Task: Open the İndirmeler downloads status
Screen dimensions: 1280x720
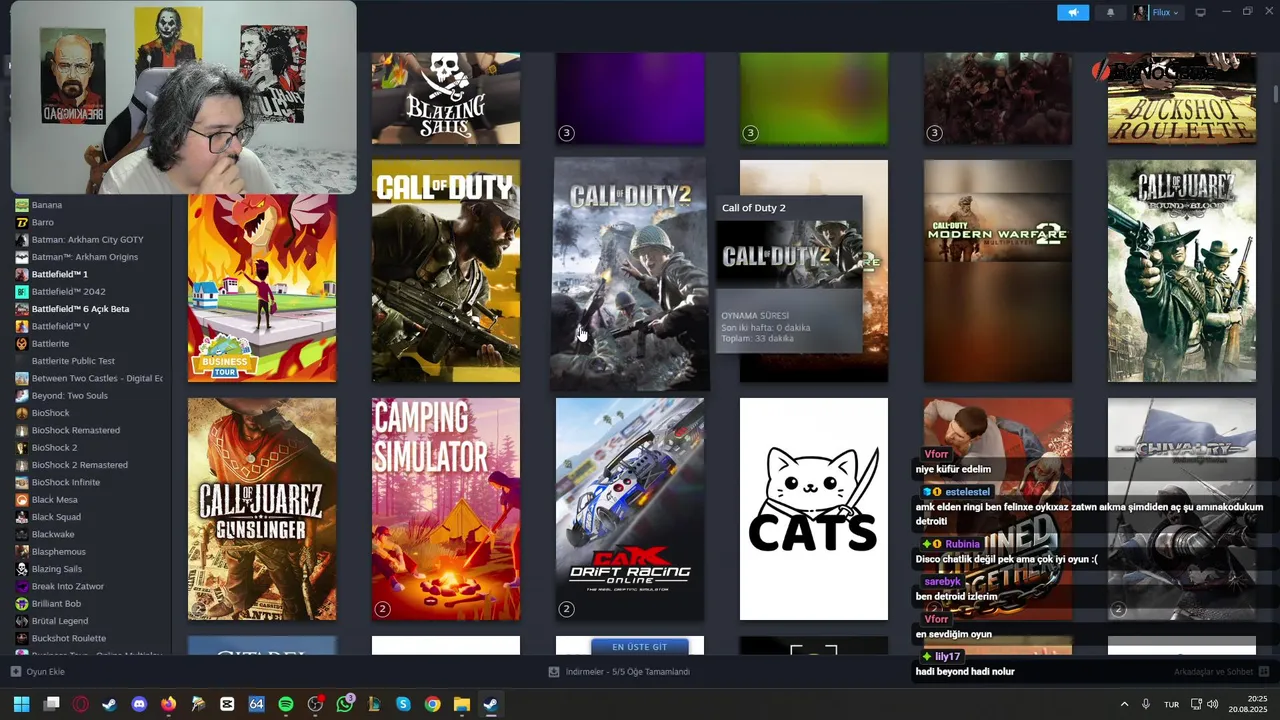Action: [619, 672]
